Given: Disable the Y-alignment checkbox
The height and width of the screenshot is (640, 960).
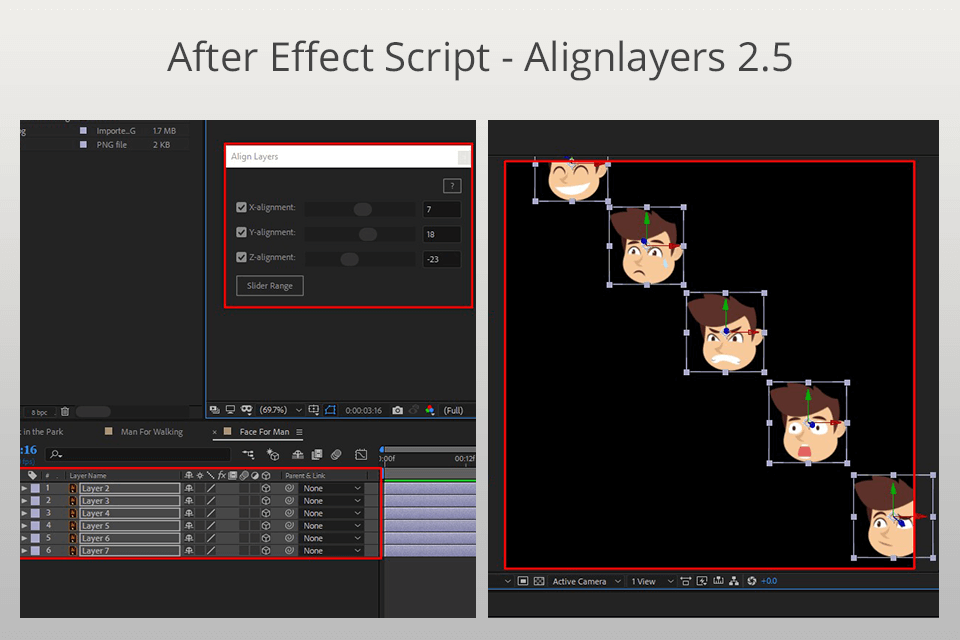Looking at the screenshot, I should click(241, 232).
